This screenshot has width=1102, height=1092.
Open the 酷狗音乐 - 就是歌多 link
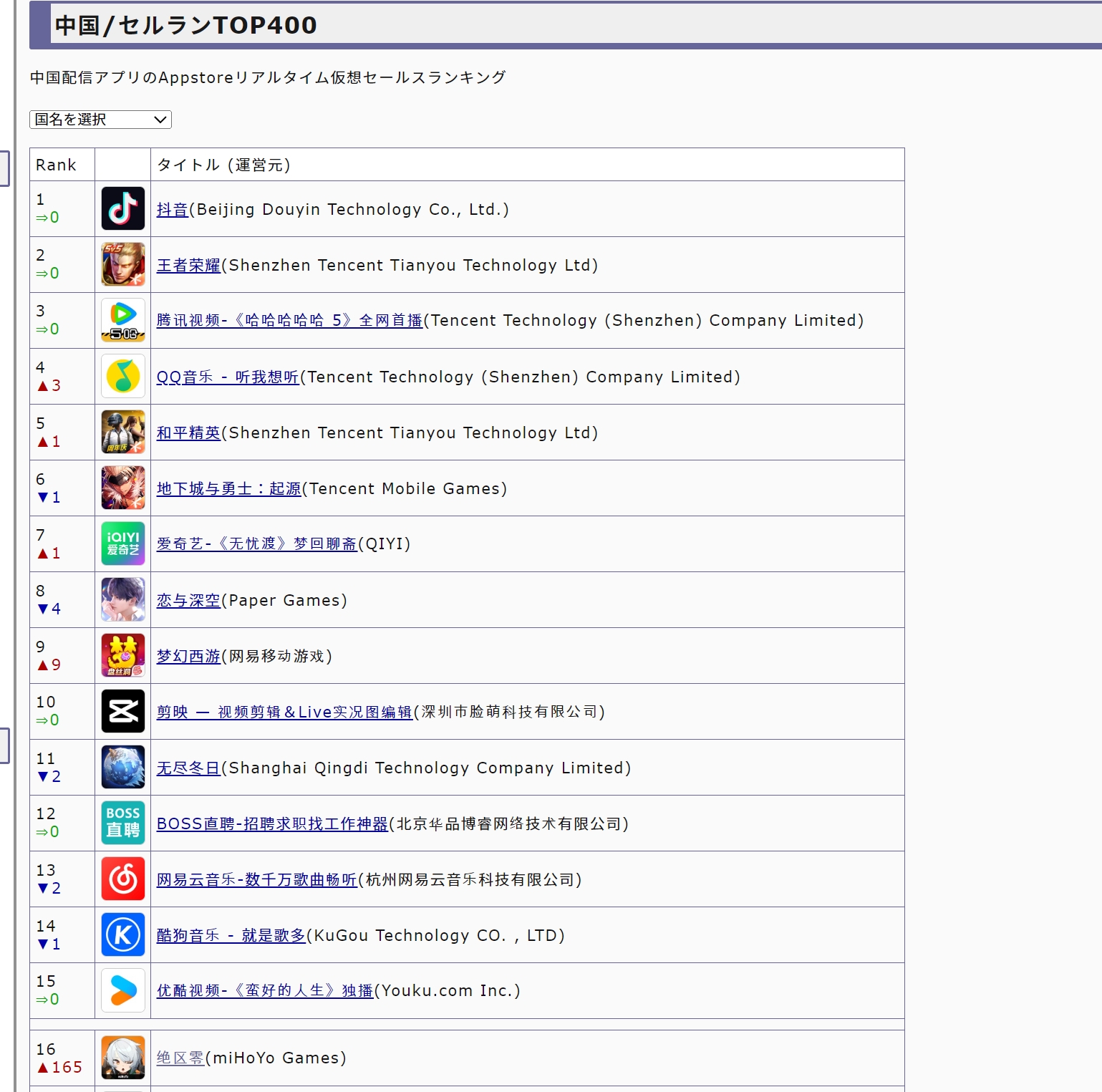tap(231, 936)
